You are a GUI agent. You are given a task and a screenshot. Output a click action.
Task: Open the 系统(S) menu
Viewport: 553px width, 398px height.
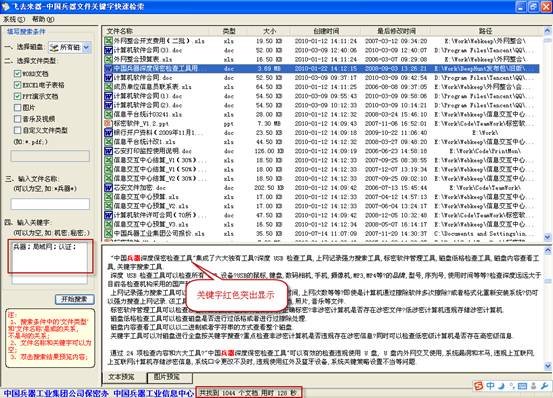click(14, 19)
